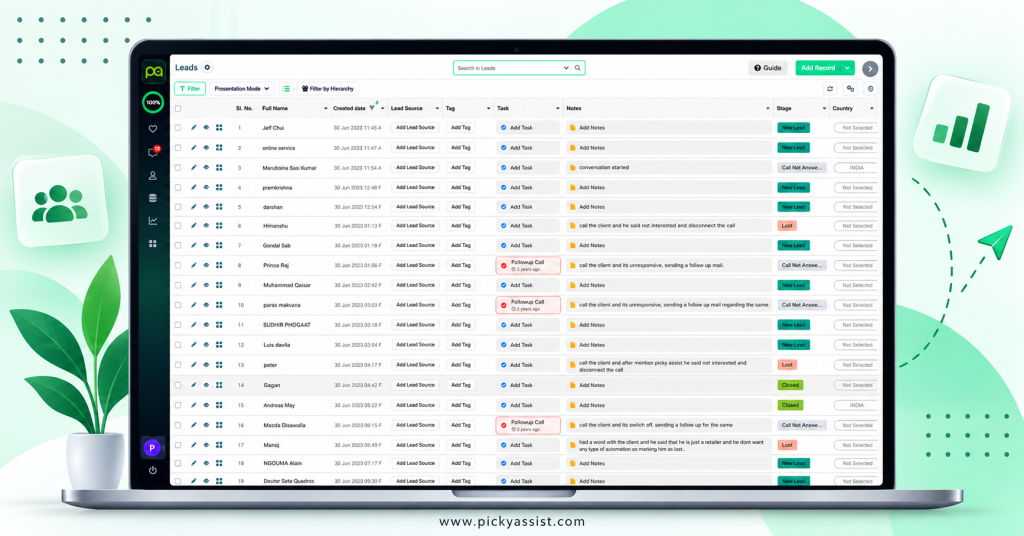1024x536 pixels.
Task: Open the Guide button
Action: [768, 68]
